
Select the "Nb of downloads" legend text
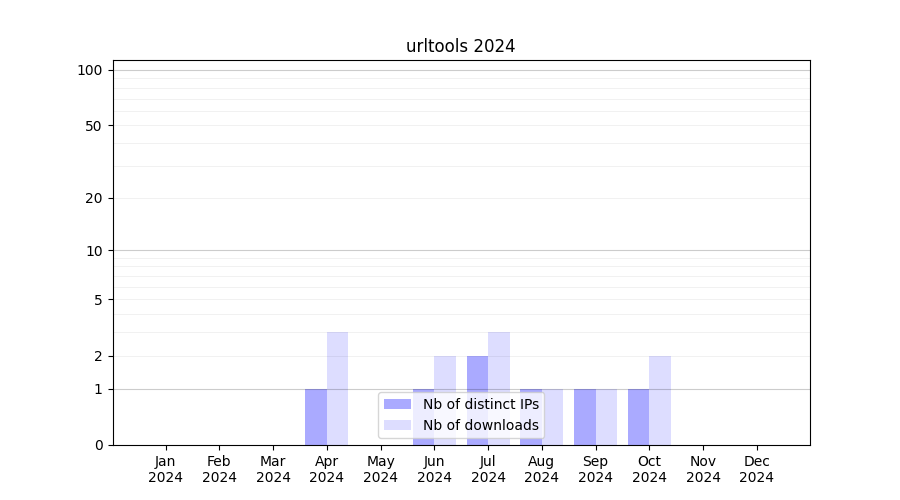pos(480,425)
